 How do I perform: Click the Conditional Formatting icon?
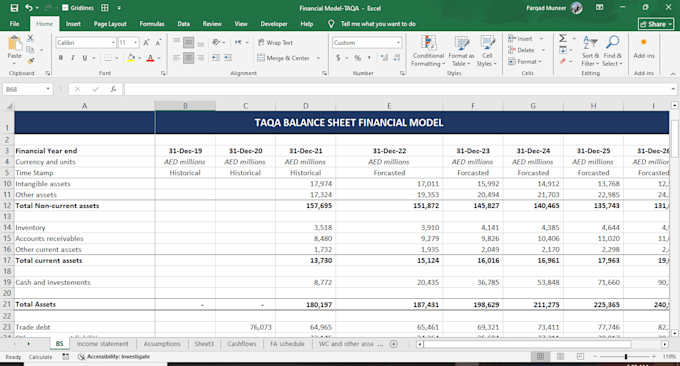point(428,43)
